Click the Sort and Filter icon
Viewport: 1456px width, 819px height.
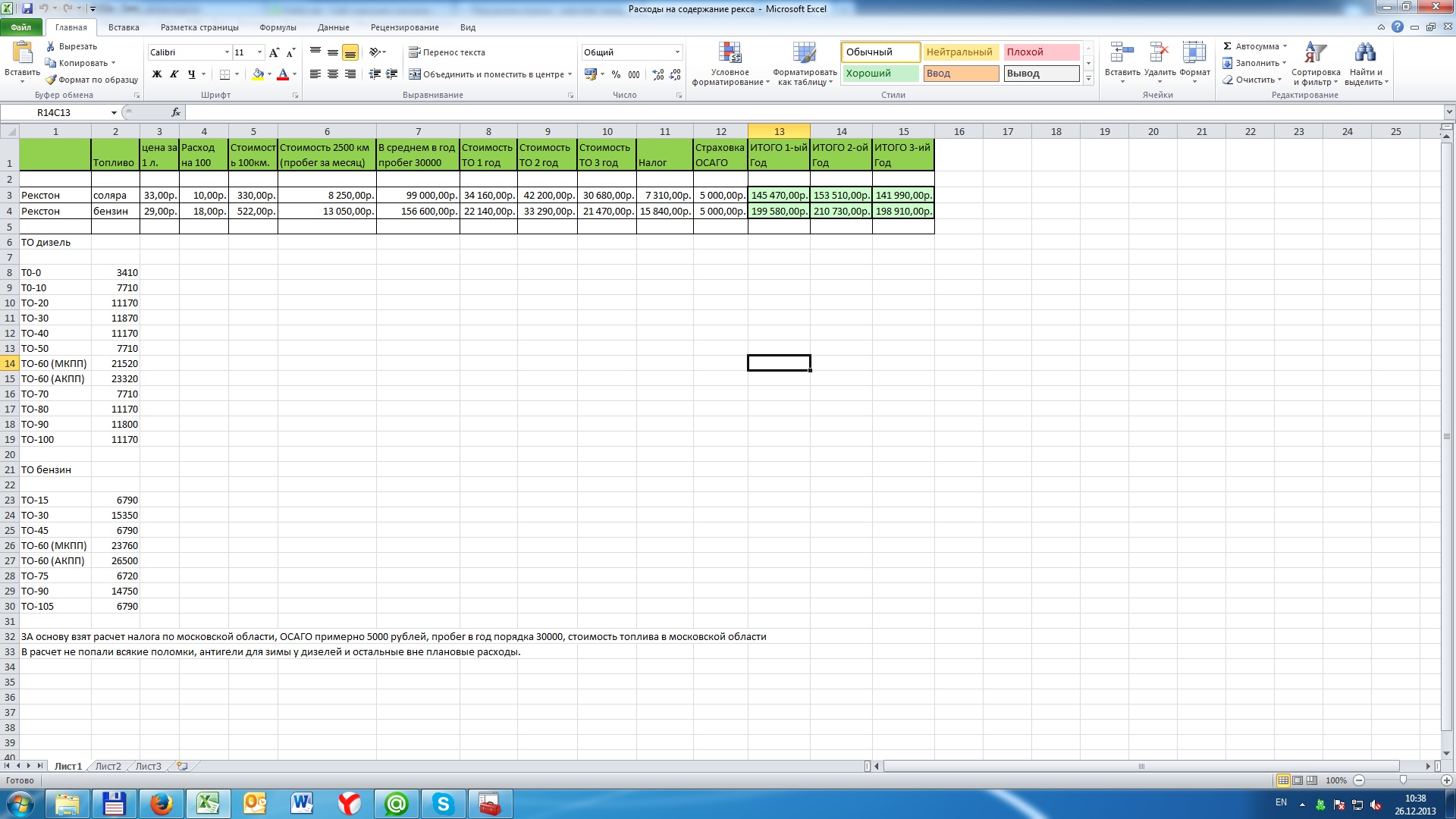(x=1316, y=53)
